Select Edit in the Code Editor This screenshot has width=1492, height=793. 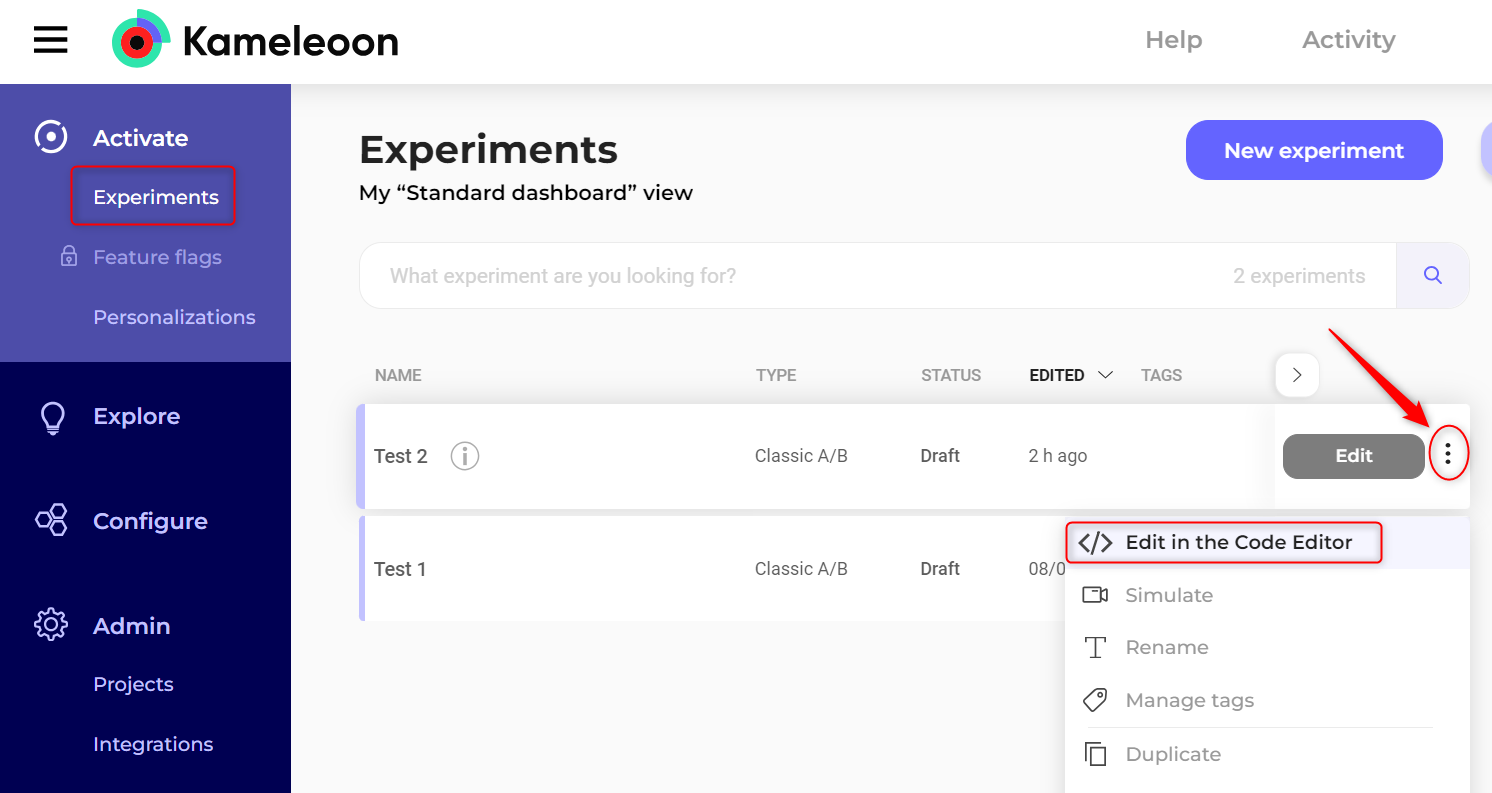[x=1237, y=542]
